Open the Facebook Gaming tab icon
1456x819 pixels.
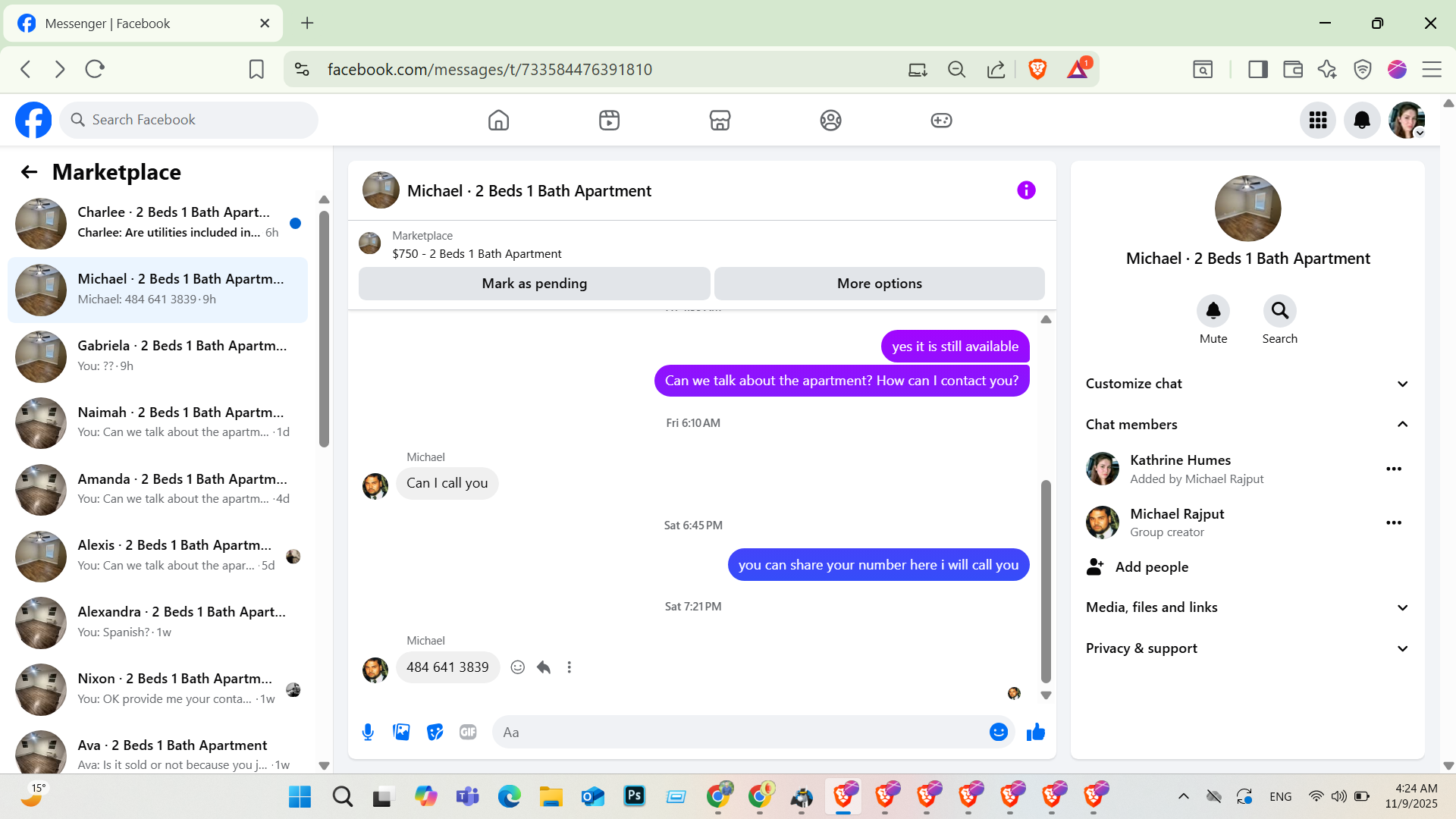[x=941, y=120]
